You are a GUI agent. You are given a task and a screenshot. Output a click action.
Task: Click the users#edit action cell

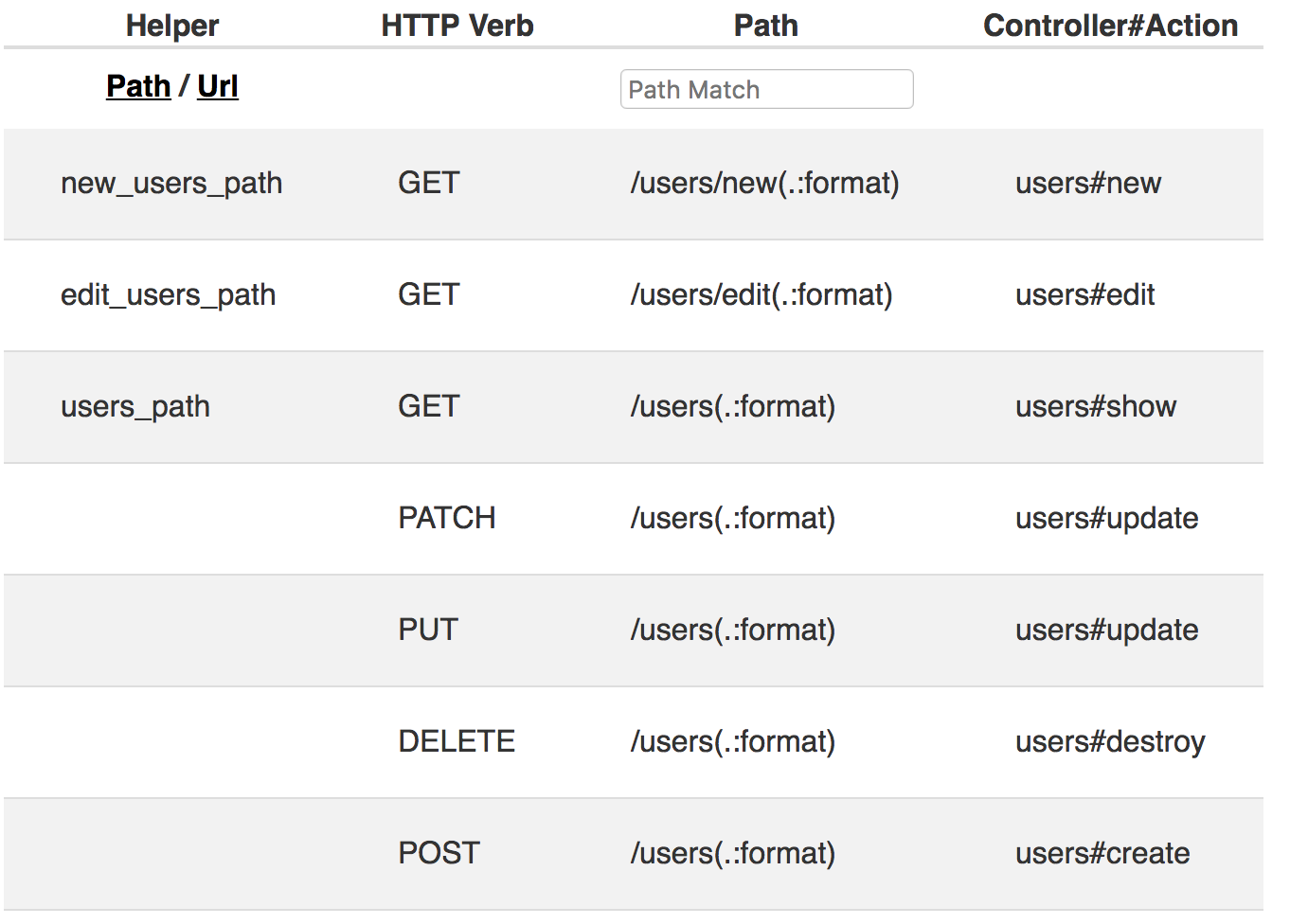point(1085,294)
